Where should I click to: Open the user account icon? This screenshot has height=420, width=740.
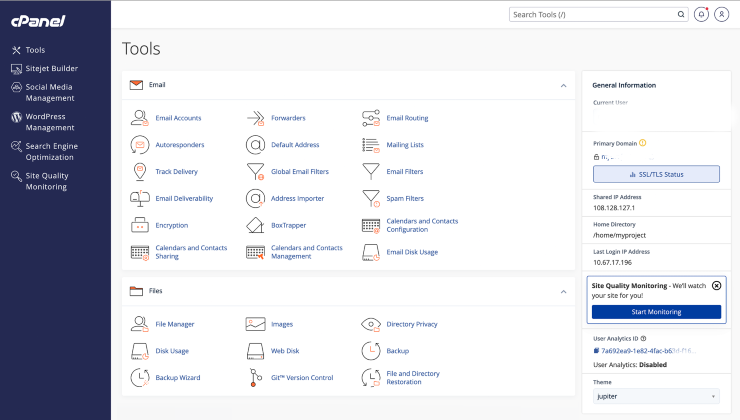pyautogui.click(x=721, y=14)
